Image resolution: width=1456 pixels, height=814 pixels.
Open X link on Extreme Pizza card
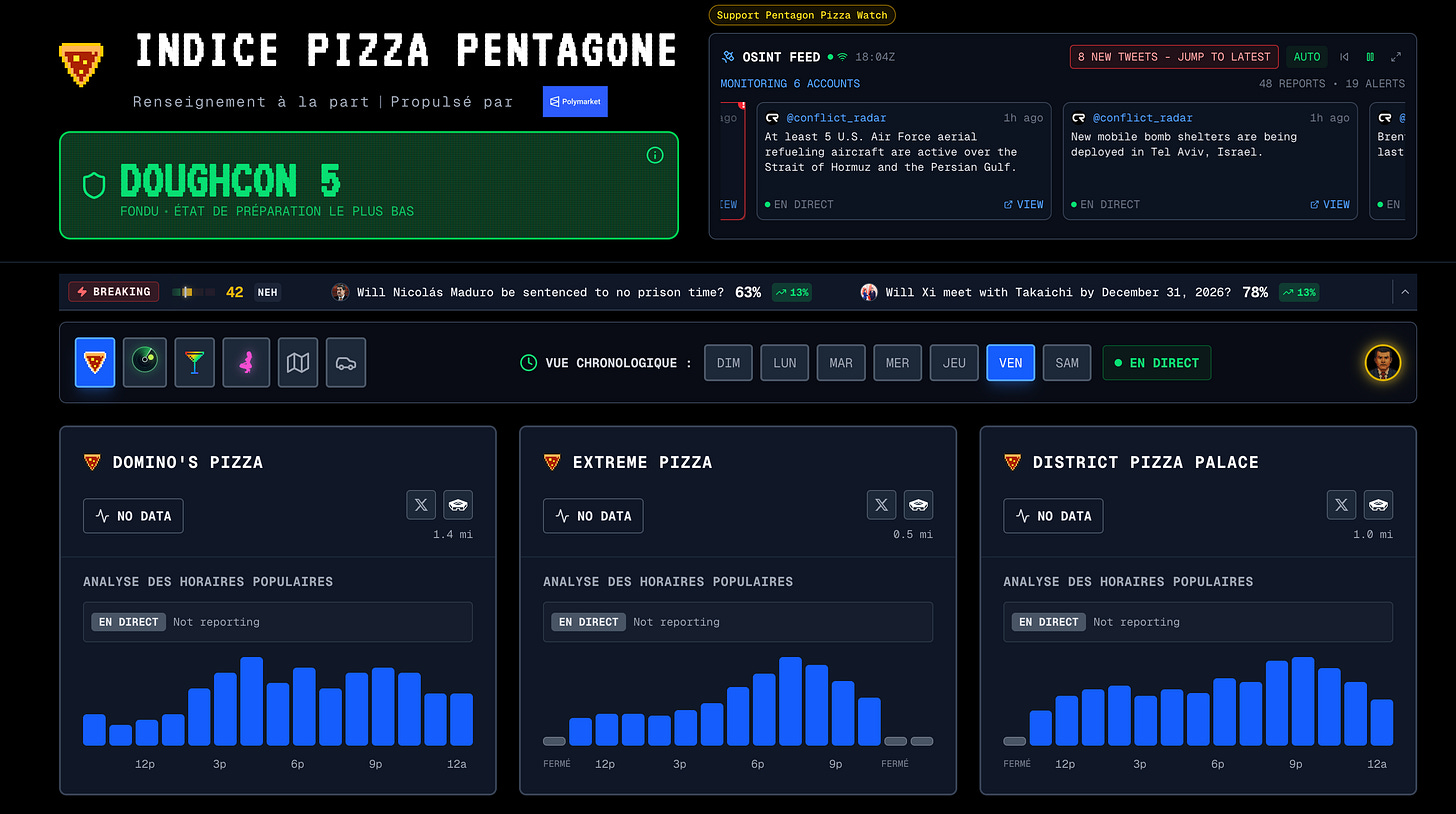click(881, 505)
